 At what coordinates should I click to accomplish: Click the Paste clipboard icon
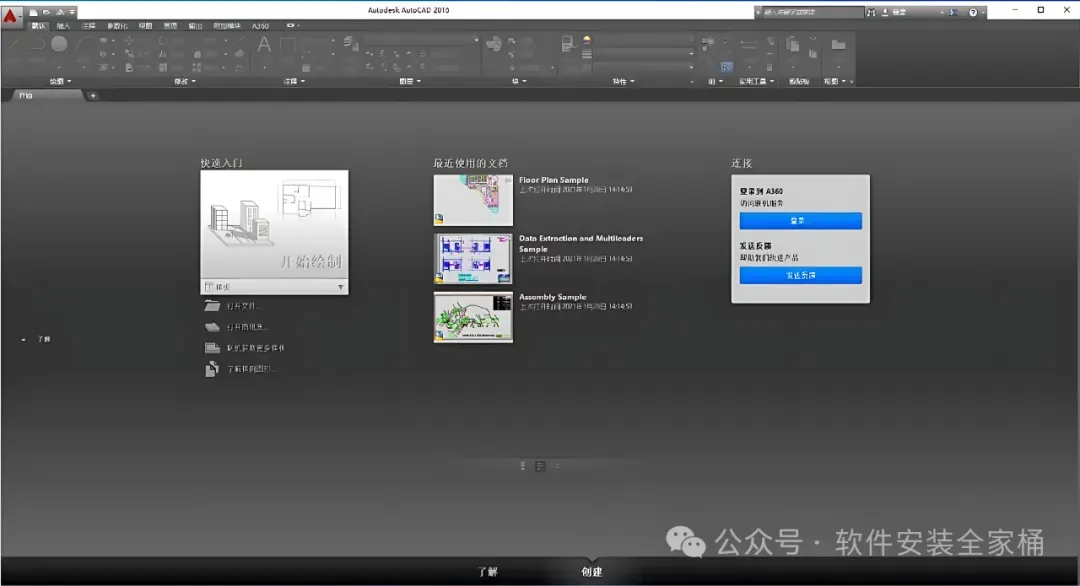[x=793, y=45]
